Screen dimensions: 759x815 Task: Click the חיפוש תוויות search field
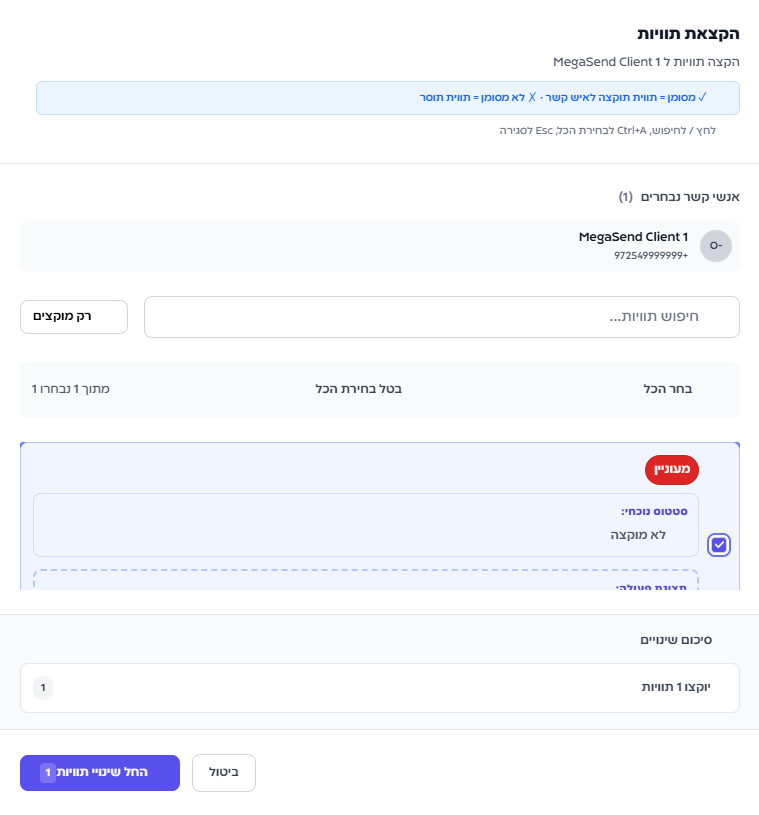point(441,317)
